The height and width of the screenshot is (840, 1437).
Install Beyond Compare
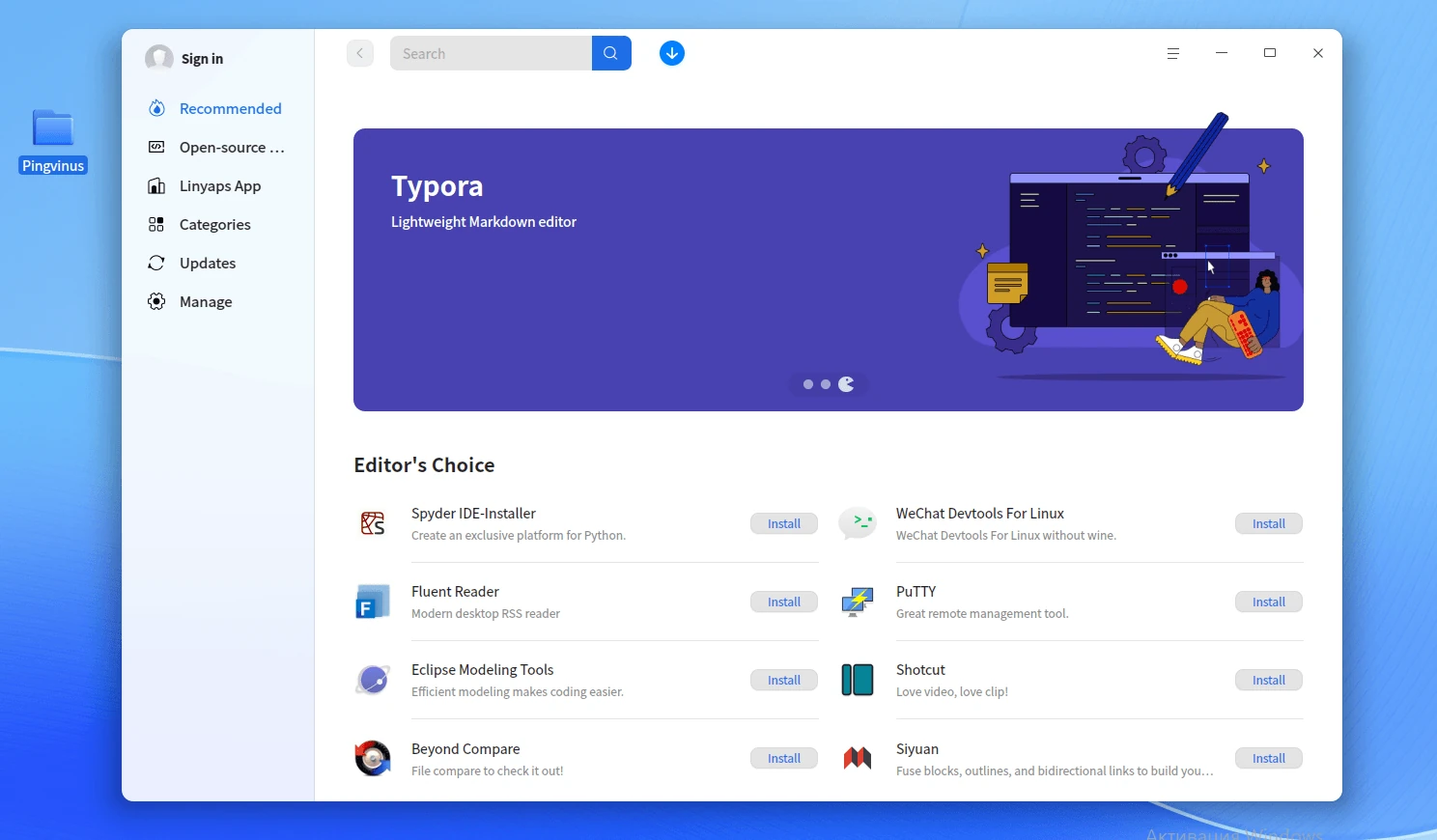784,758
